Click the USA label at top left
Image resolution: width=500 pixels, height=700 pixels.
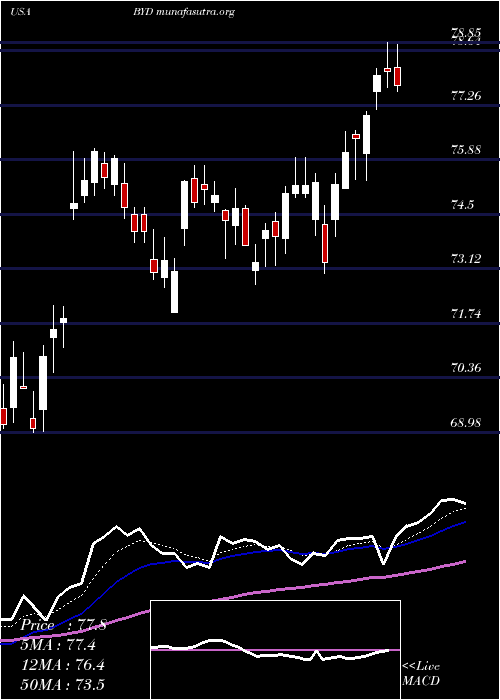pyautogui.click(x=20, y=12)
